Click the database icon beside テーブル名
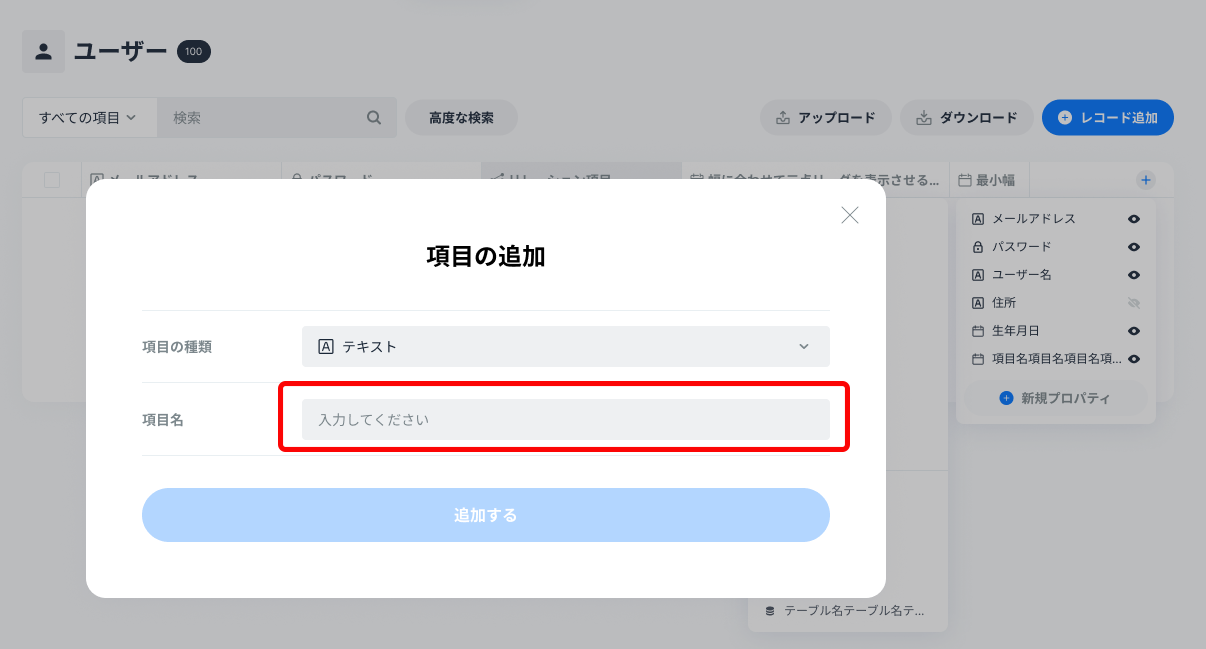Image resolution: width=1206 pixels, height=649 pixels. [x=770, y=610]
